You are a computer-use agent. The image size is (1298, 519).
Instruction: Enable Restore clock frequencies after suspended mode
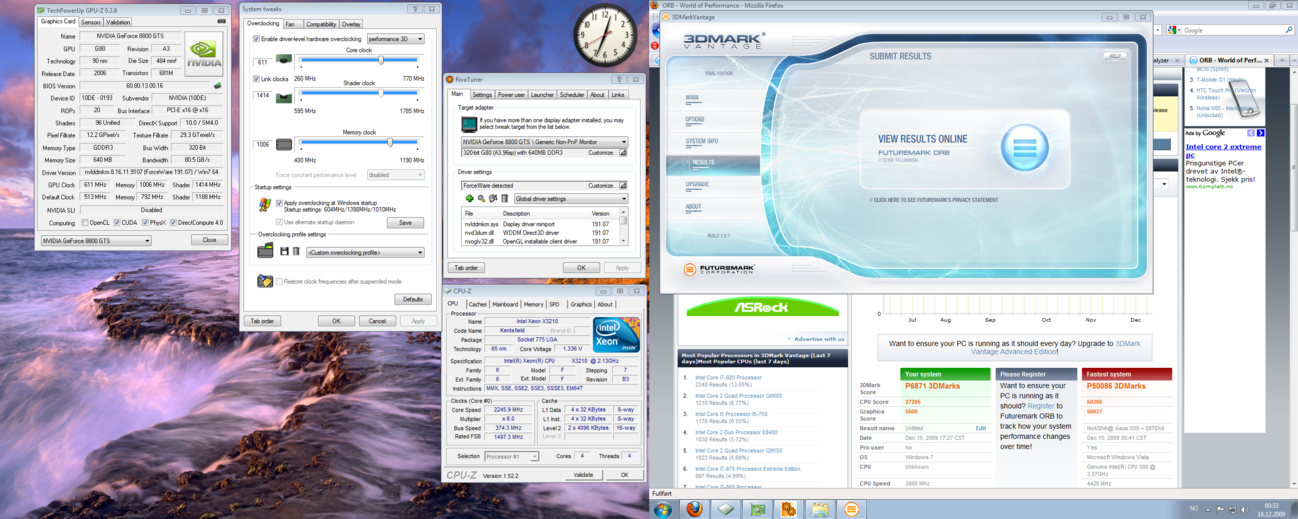[x=279, y=282]
